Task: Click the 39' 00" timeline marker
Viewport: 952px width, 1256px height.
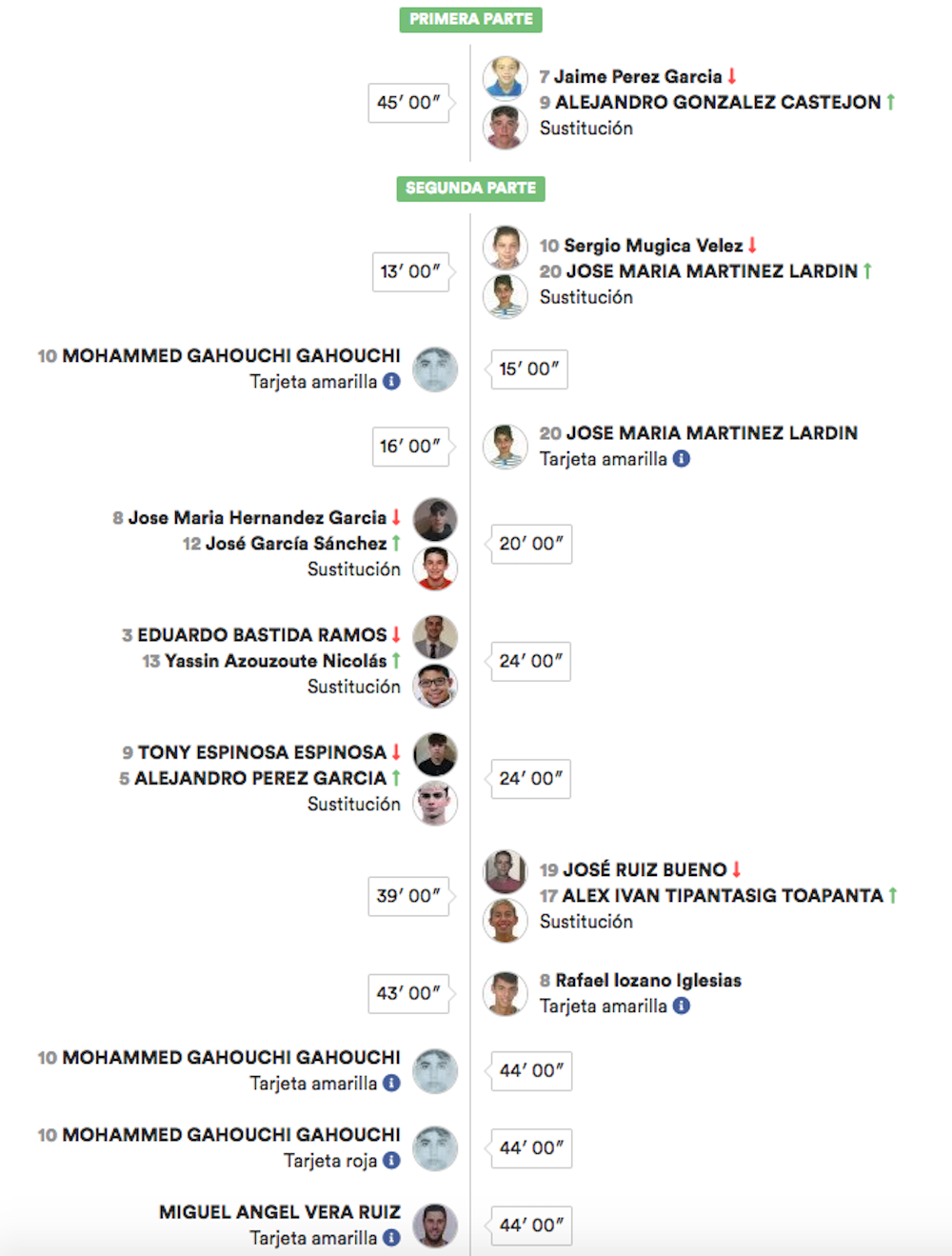Action: pos(408,896)
